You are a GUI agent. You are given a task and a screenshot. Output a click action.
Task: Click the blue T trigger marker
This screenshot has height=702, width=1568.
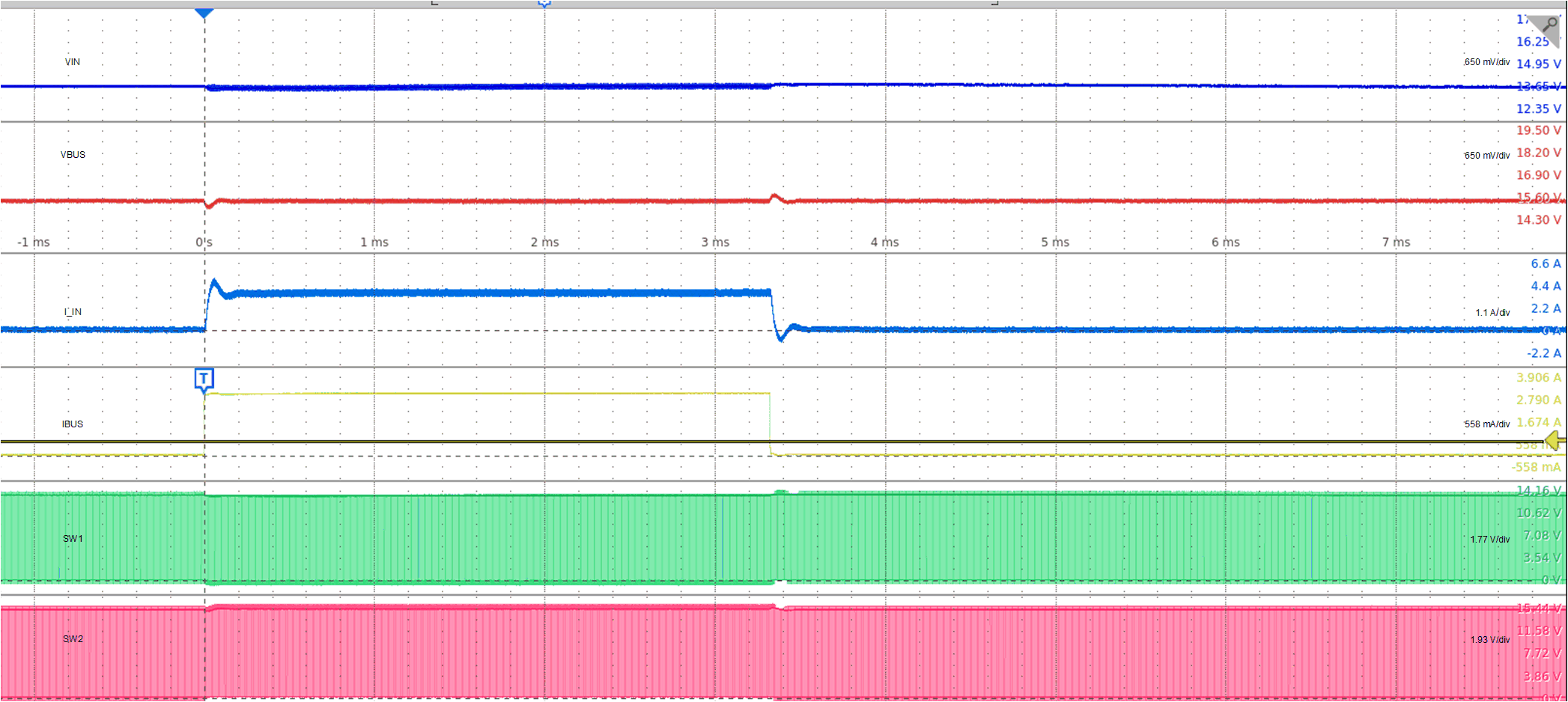(204, 379)
